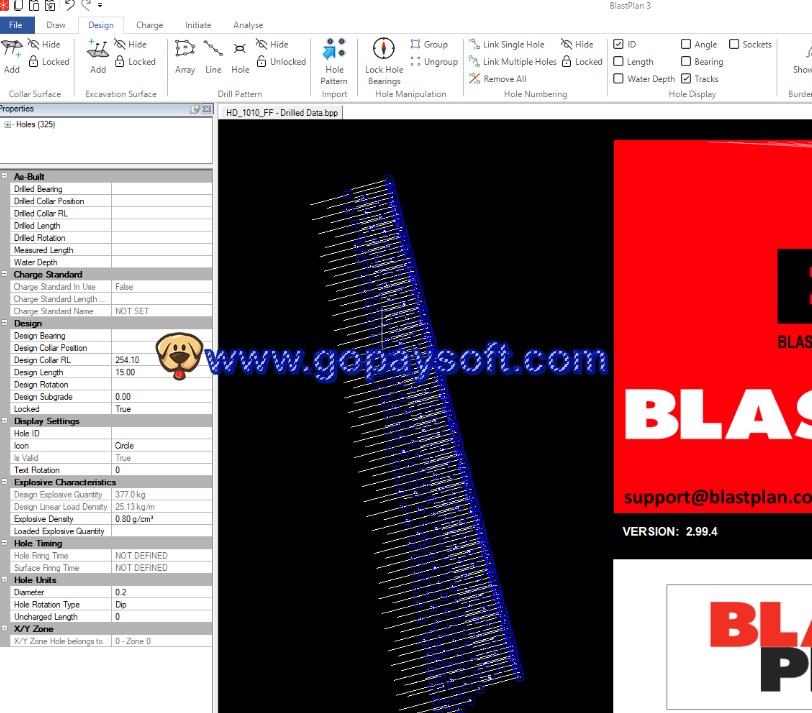The width and height of the screenshot is (812, 713).
Task: Toggle the drill pattern Unlocked state
Action: click(x=281, y=62)
